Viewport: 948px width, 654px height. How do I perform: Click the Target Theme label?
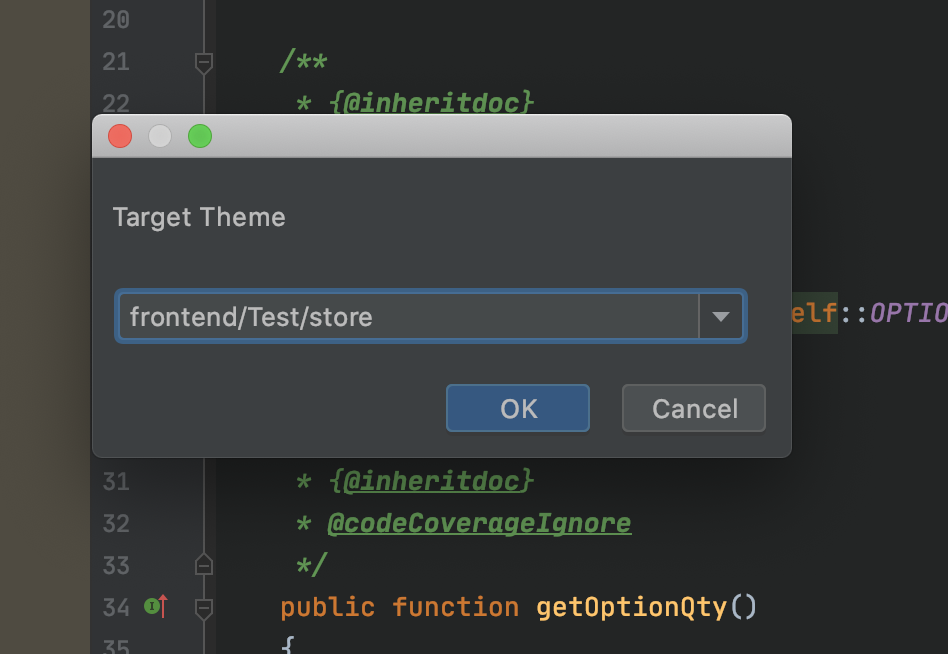pos(199,217)
